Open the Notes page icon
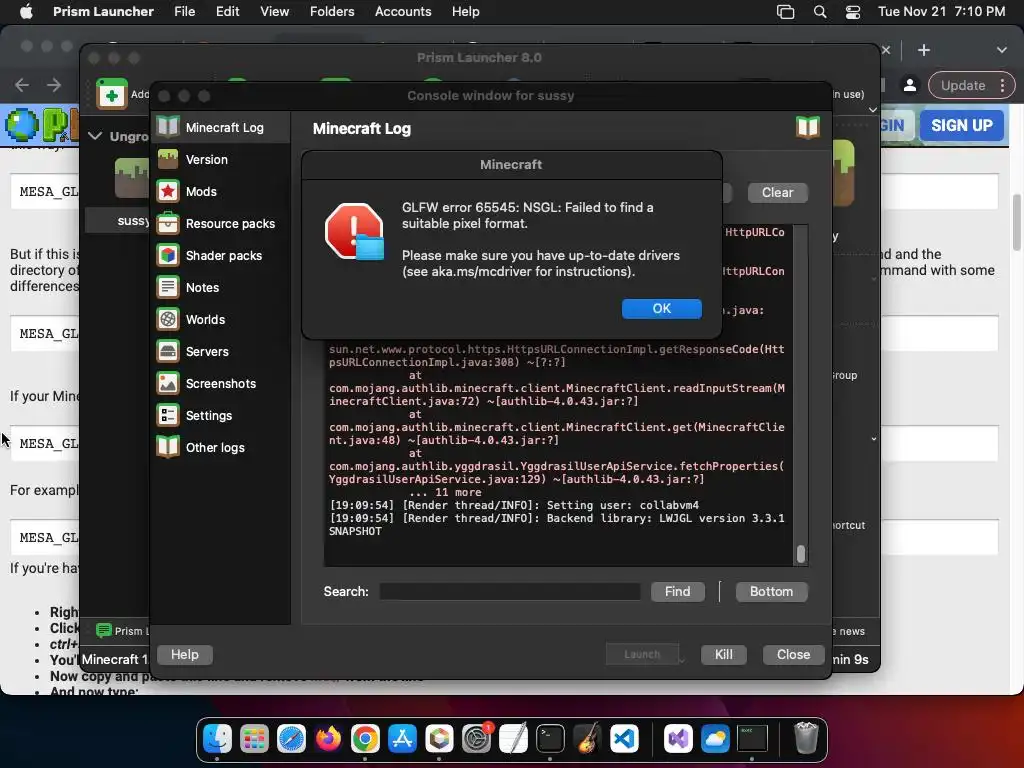This screenshot has width=1024, height=768. pos(168,287)
